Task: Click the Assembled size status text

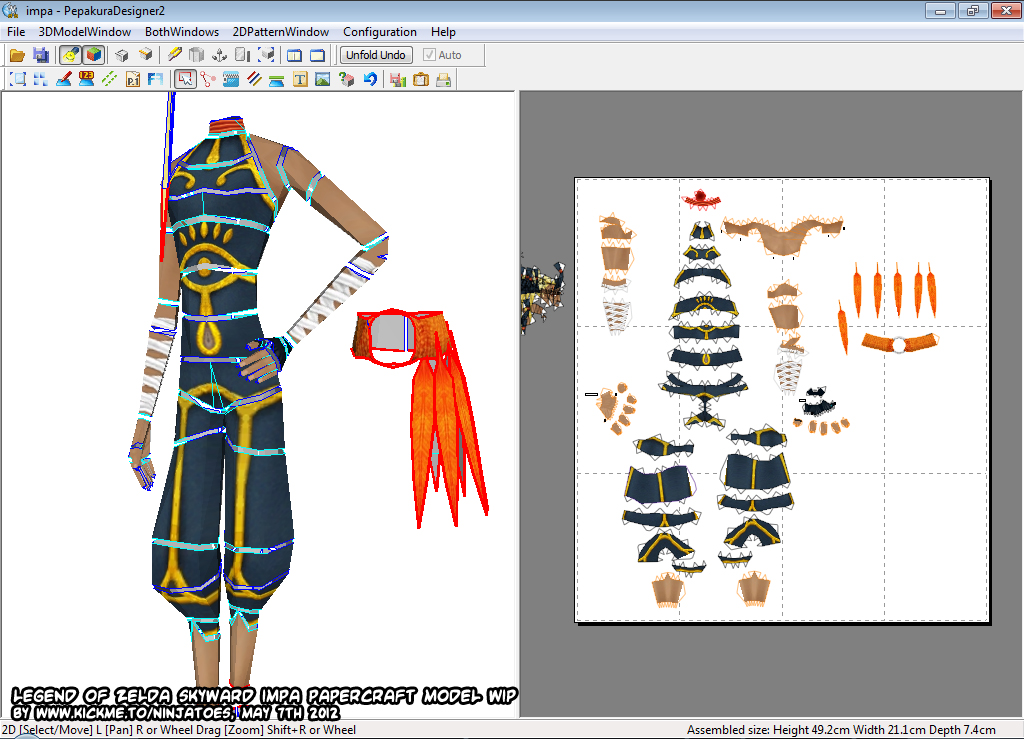Action: (841, 730)
